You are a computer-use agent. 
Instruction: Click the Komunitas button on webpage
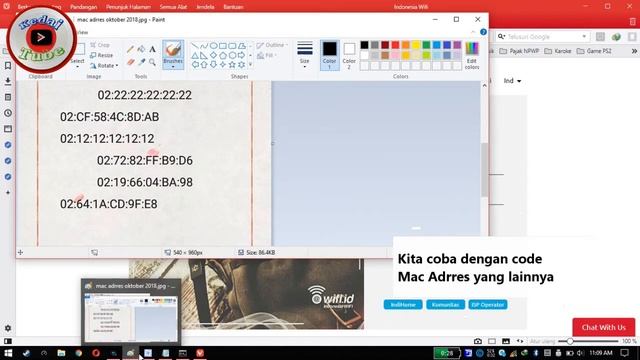[x=445, y=304]
